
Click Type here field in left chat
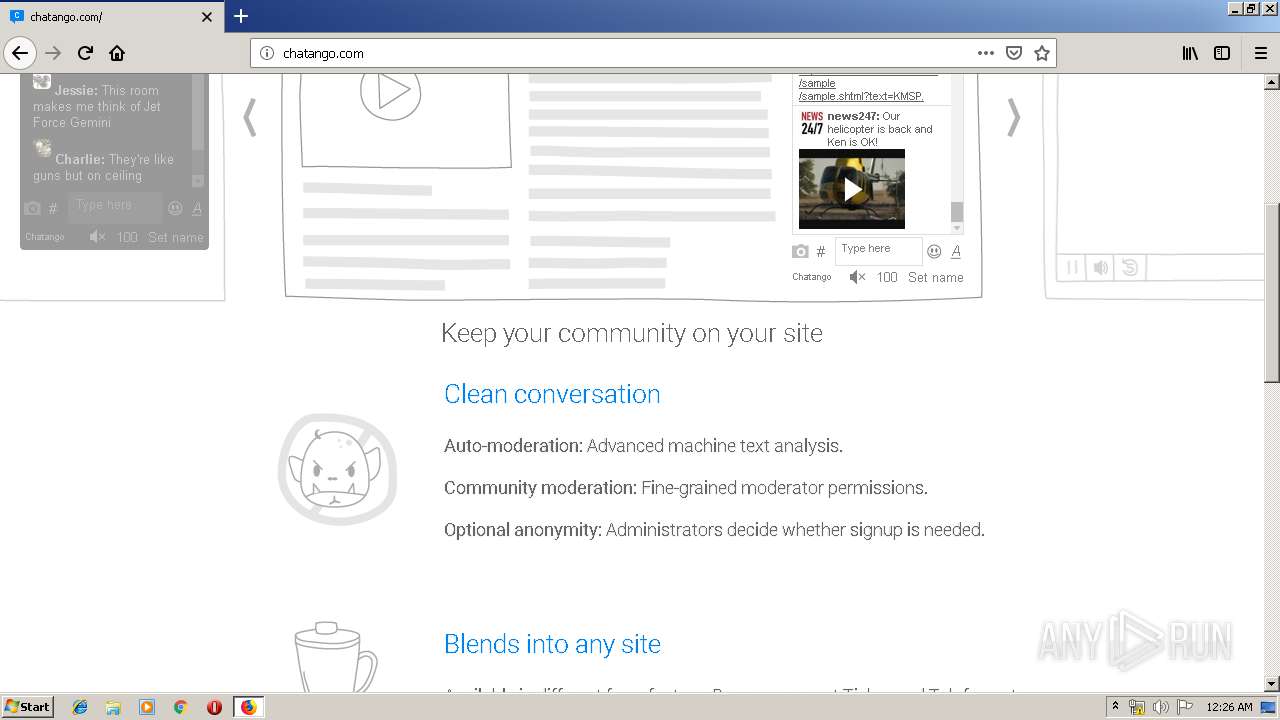coord(115,207)
